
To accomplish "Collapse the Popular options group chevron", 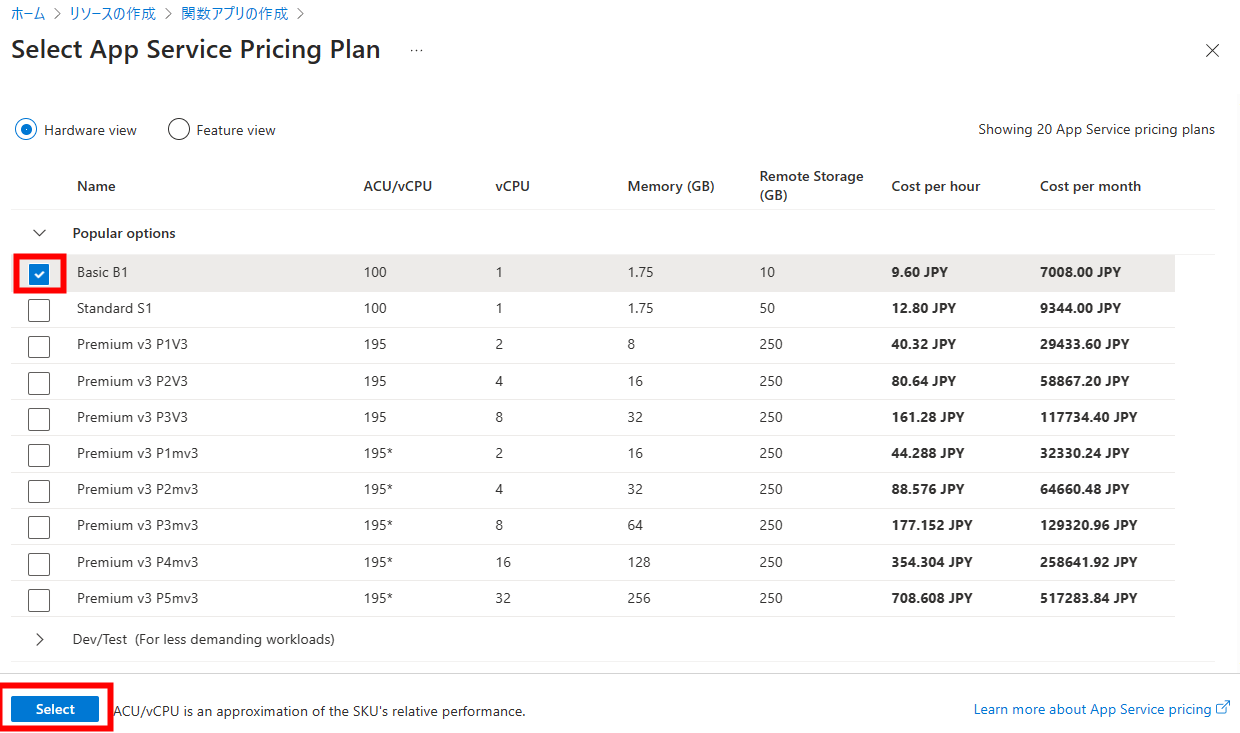I will point(40,233).
